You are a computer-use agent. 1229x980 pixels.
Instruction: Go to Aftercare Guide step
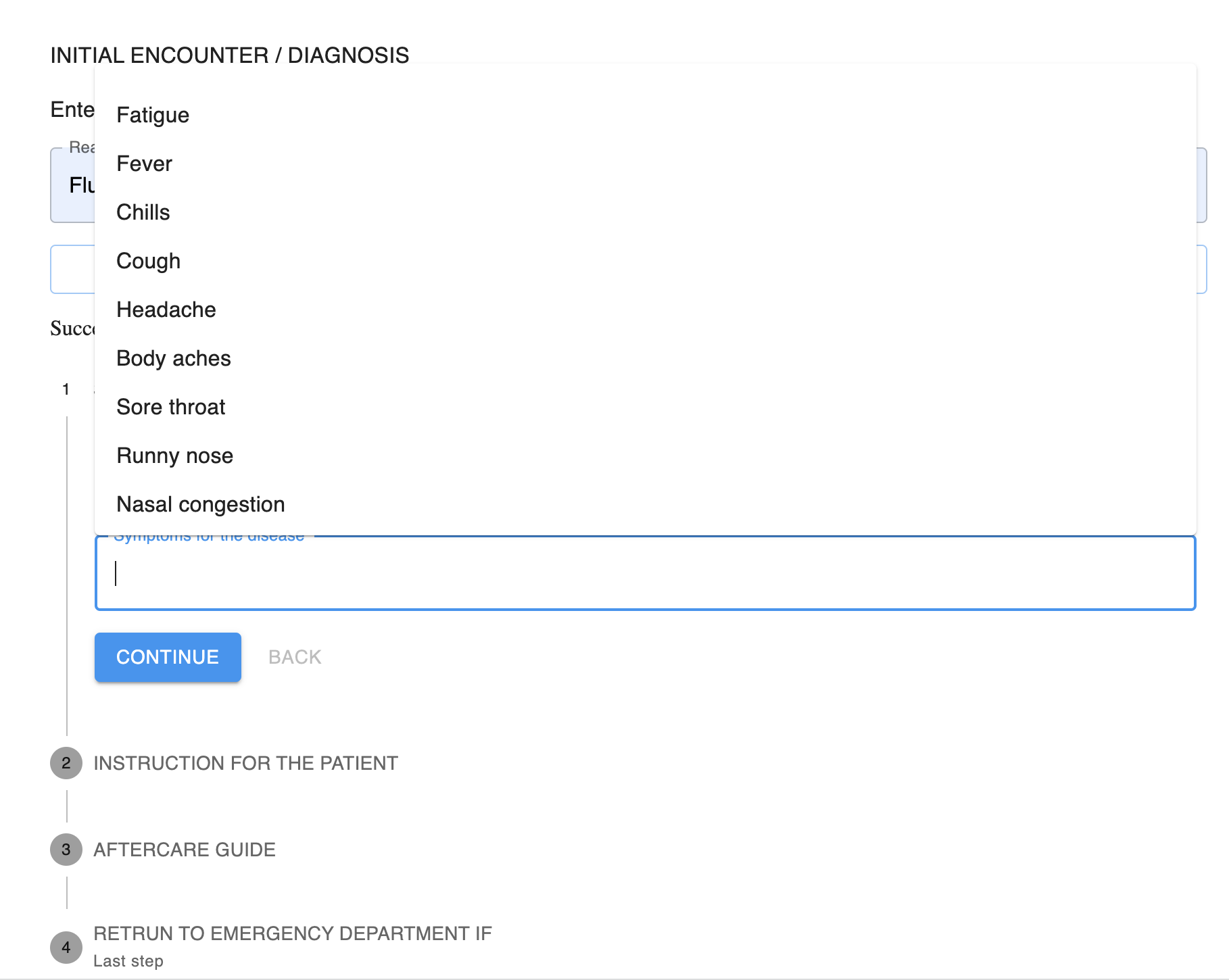click(185, 850)
